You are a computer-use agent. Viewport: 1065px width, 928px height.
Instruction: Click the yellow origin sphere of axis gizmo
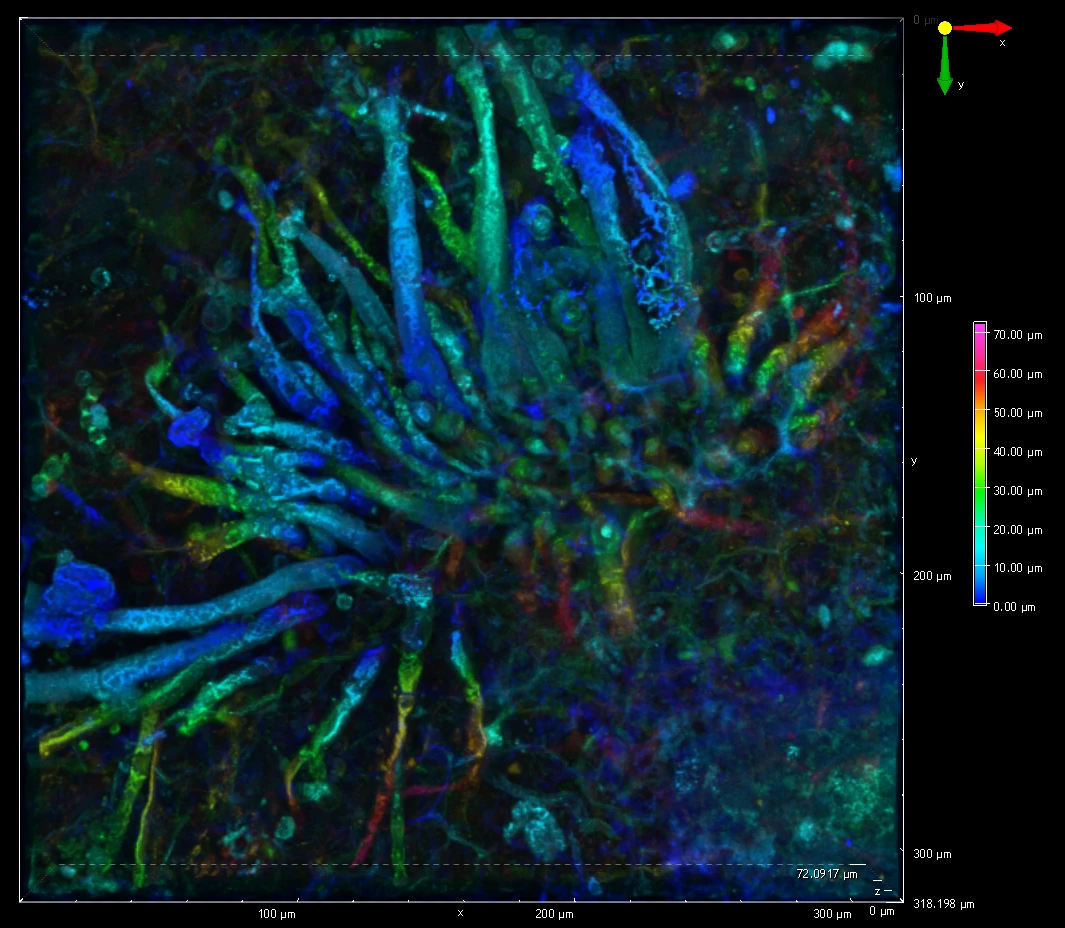[x=944, y=28]
